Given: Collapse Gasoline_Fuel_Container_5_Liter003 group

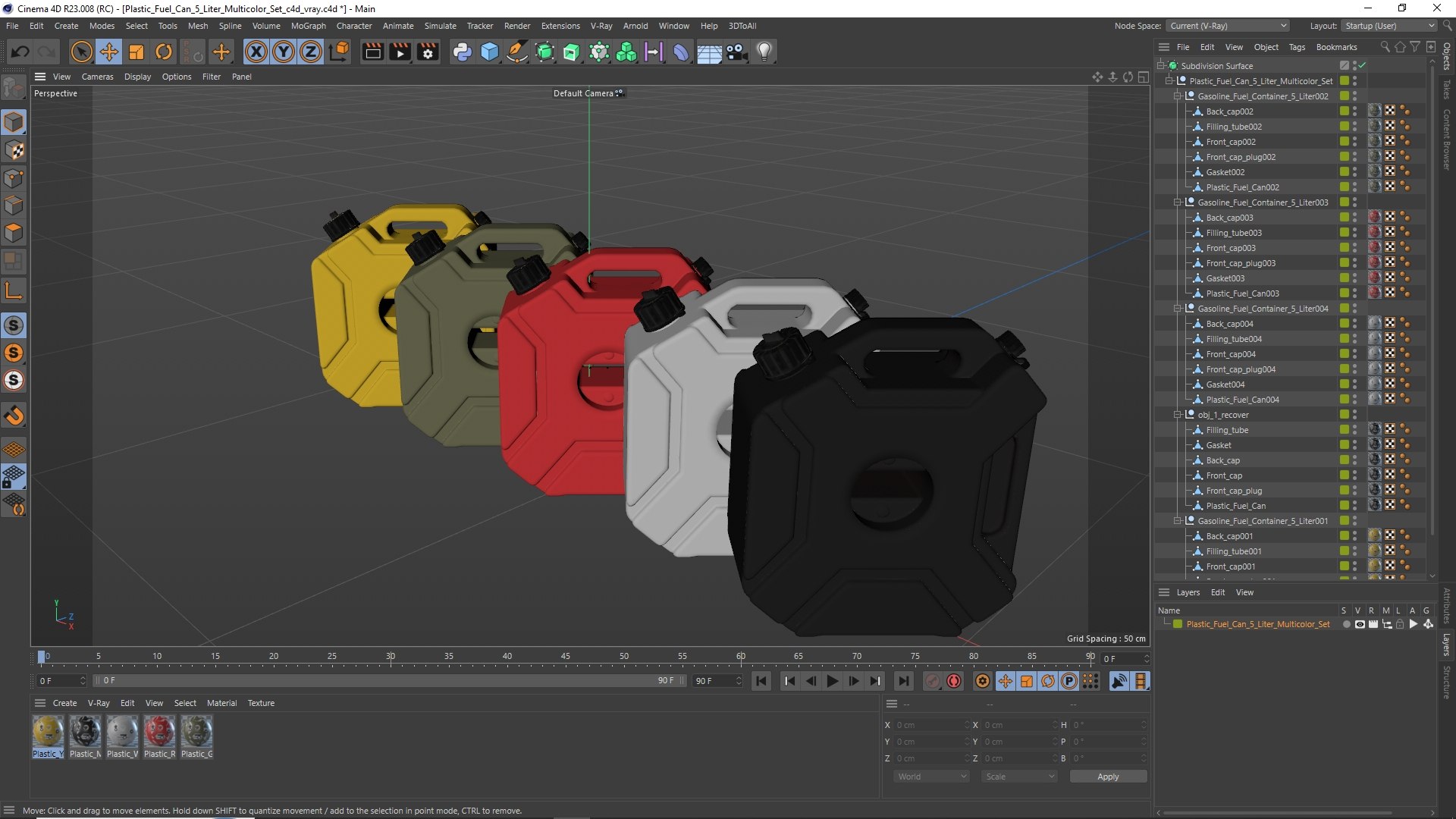Looking at the screenshot, I should (1178, 202).
